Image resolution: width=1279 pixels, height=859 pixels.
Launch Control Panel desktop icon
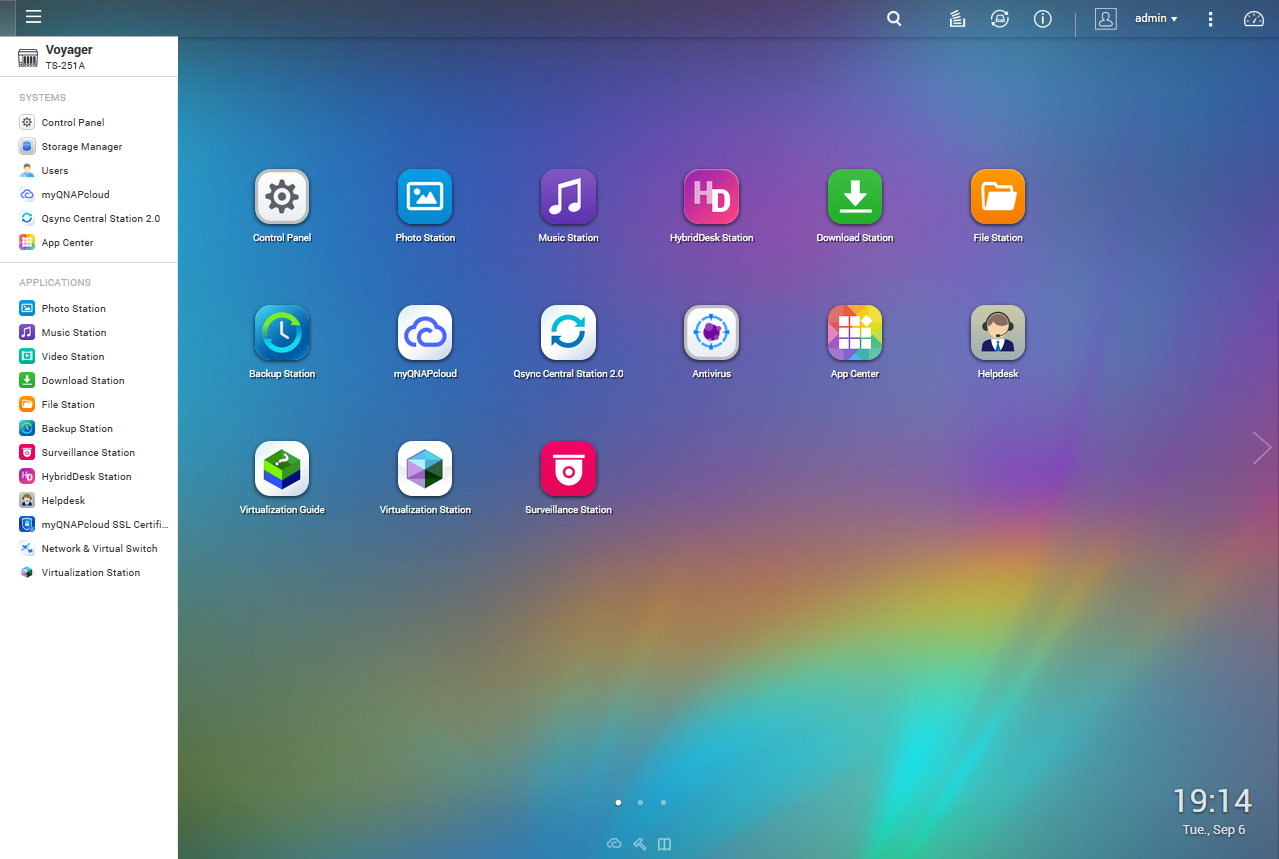282,196
